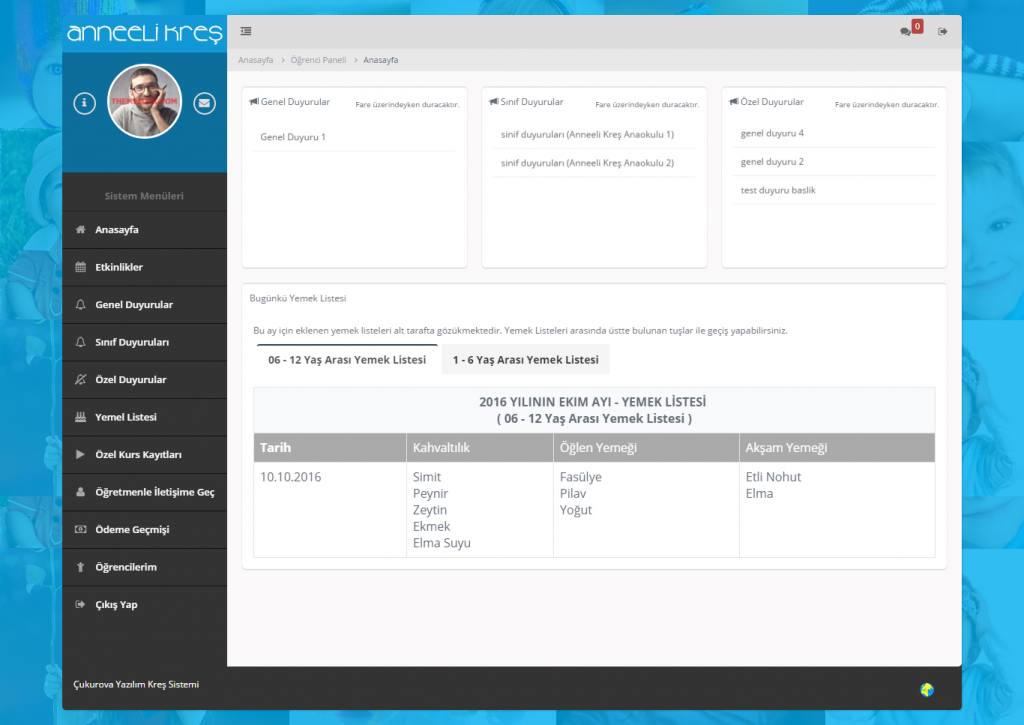Click the info icon beside profile photo
The width and height of the screenshot is (1024, 725).
click(86, 102)
